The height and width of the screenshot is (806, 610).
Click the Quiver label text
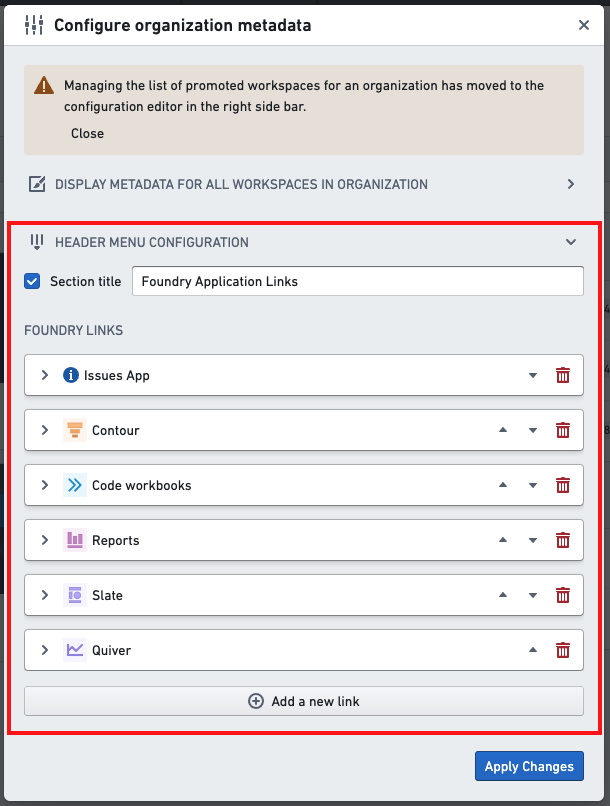coord(112,650)
